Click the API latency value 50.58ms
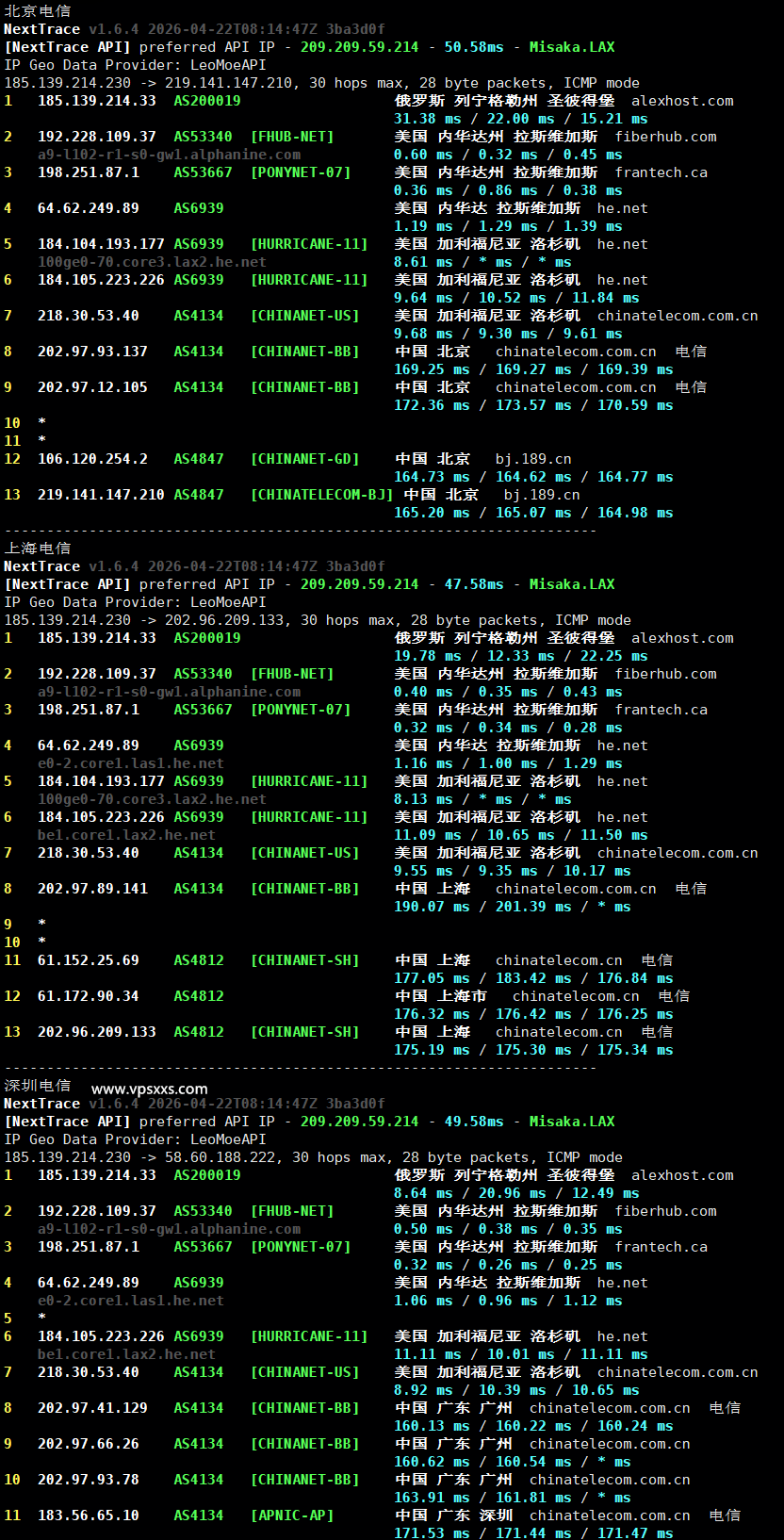This screenshot has height=1540, width=784. (x=474, y=46)
